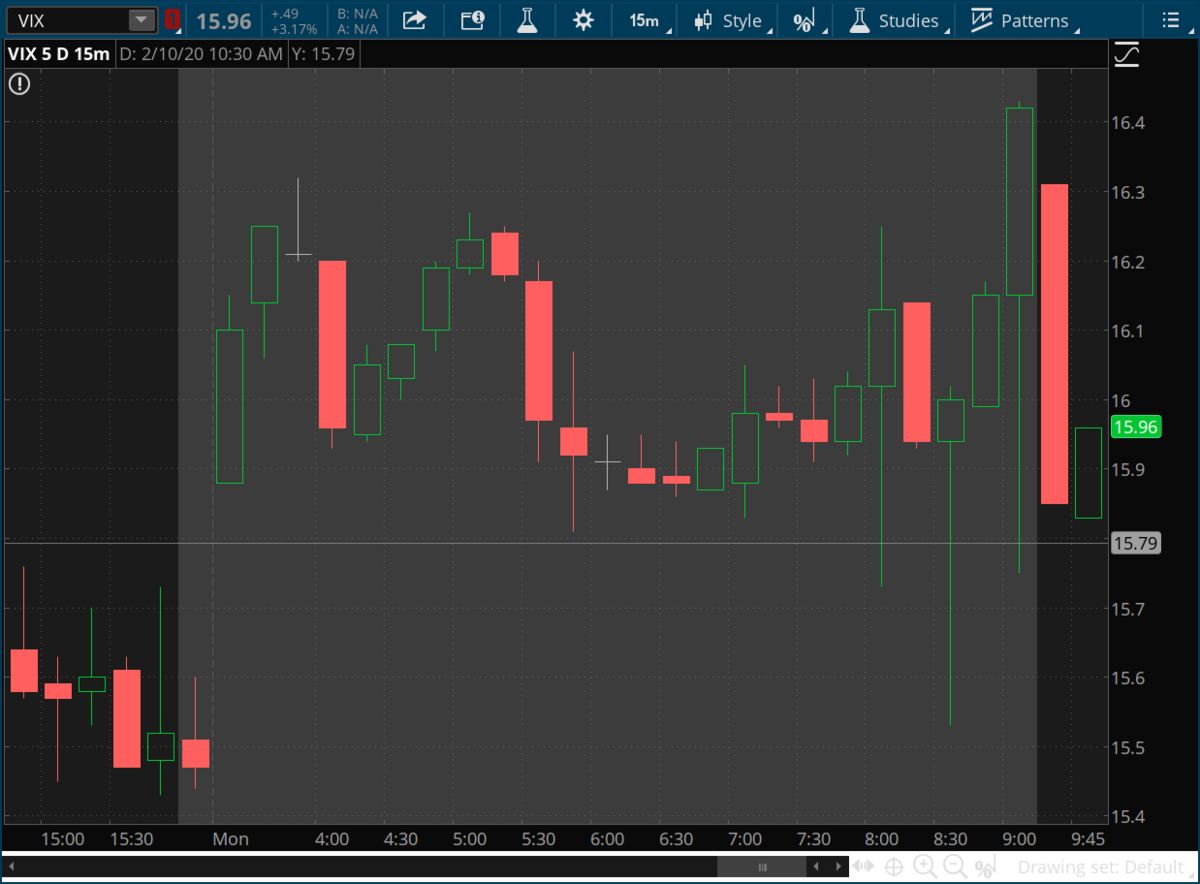Click the Mon label on time axis
The height and width of the screenshot is (884, 1200).
230,838
